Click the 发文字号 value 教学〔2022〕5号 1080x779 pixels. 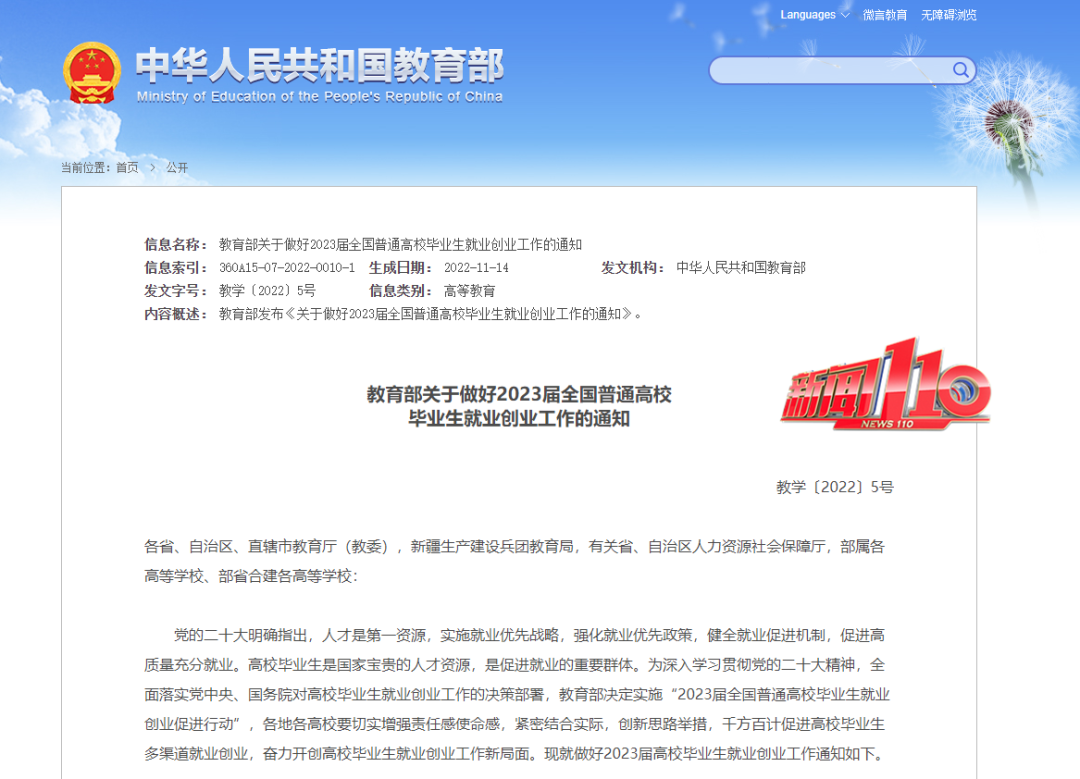[267, 291]
